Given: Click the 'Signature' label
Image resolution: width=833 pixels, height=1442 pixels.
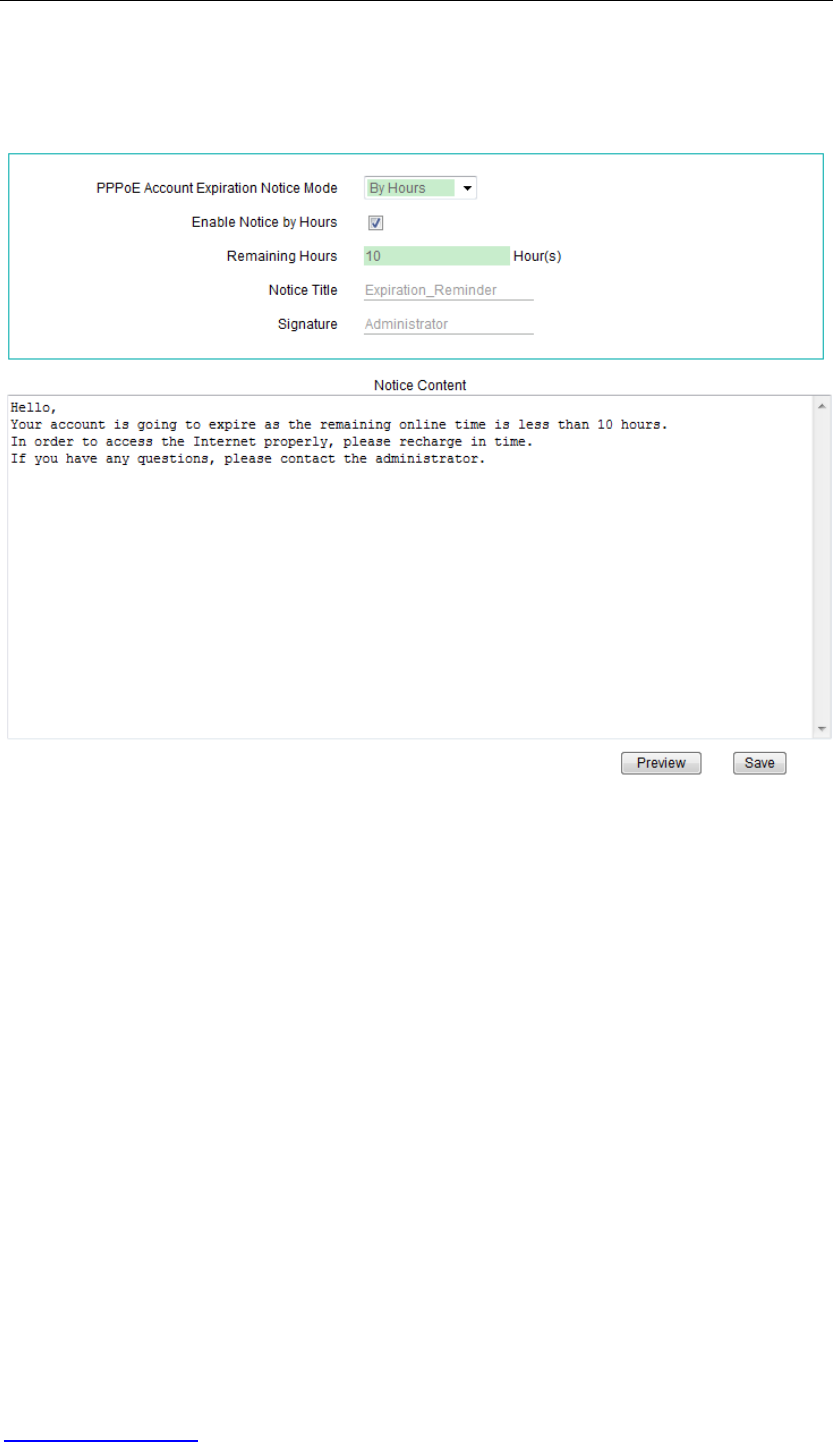Looking at the screenshot, I should tap(308, 324).
